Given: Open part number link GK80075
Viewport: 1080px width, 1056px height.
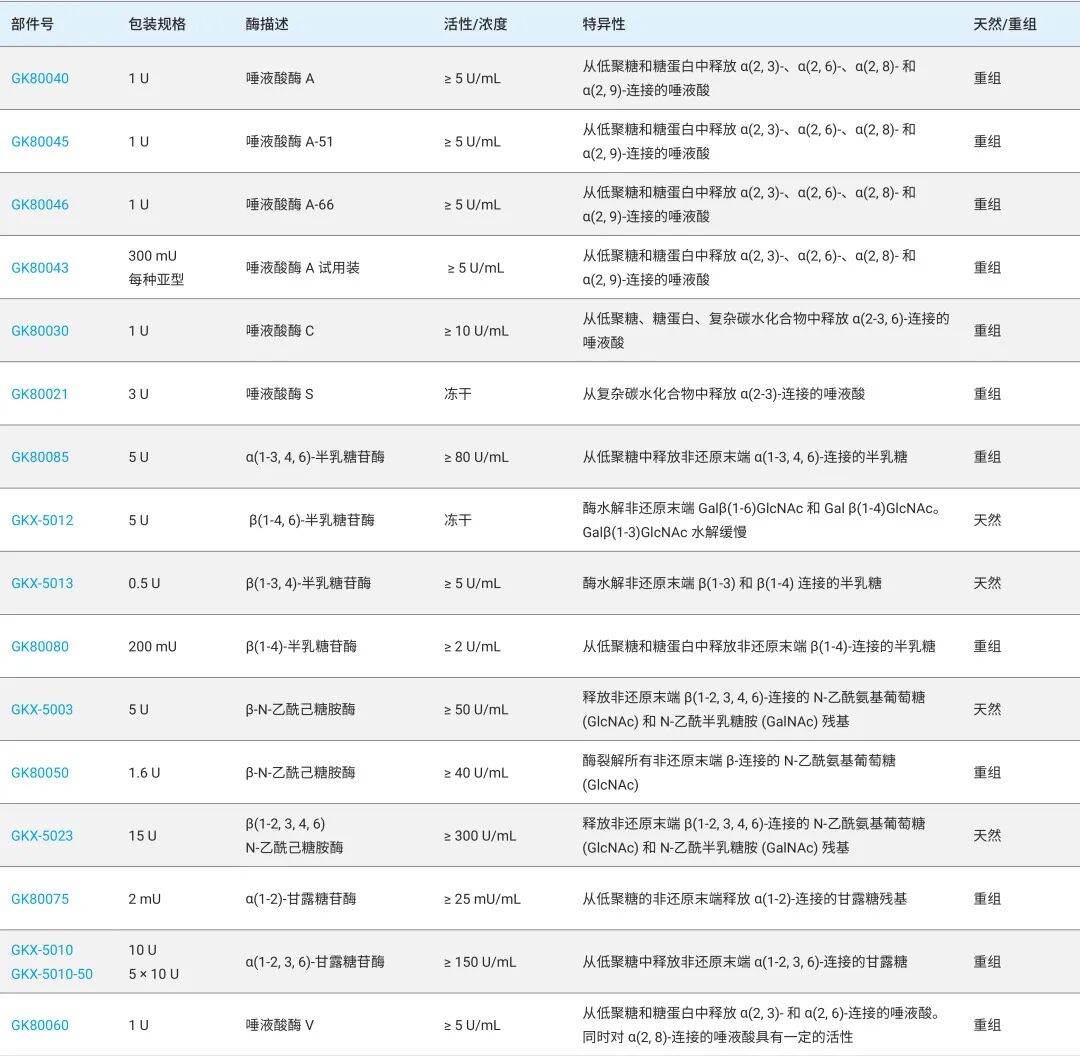Looking at the screenshot, I should coord(40,899).
